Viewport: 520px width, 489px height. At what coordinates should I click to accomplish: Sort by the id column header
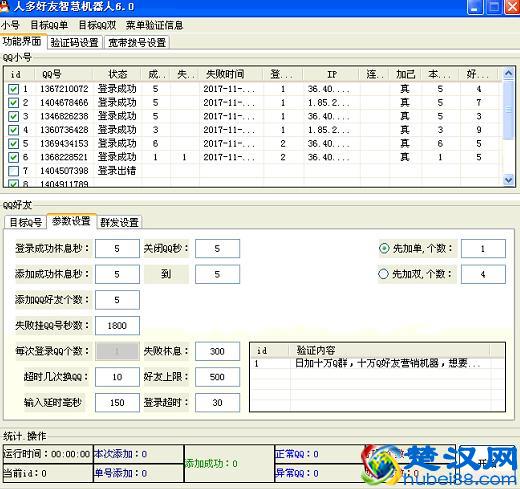[19, 74]
